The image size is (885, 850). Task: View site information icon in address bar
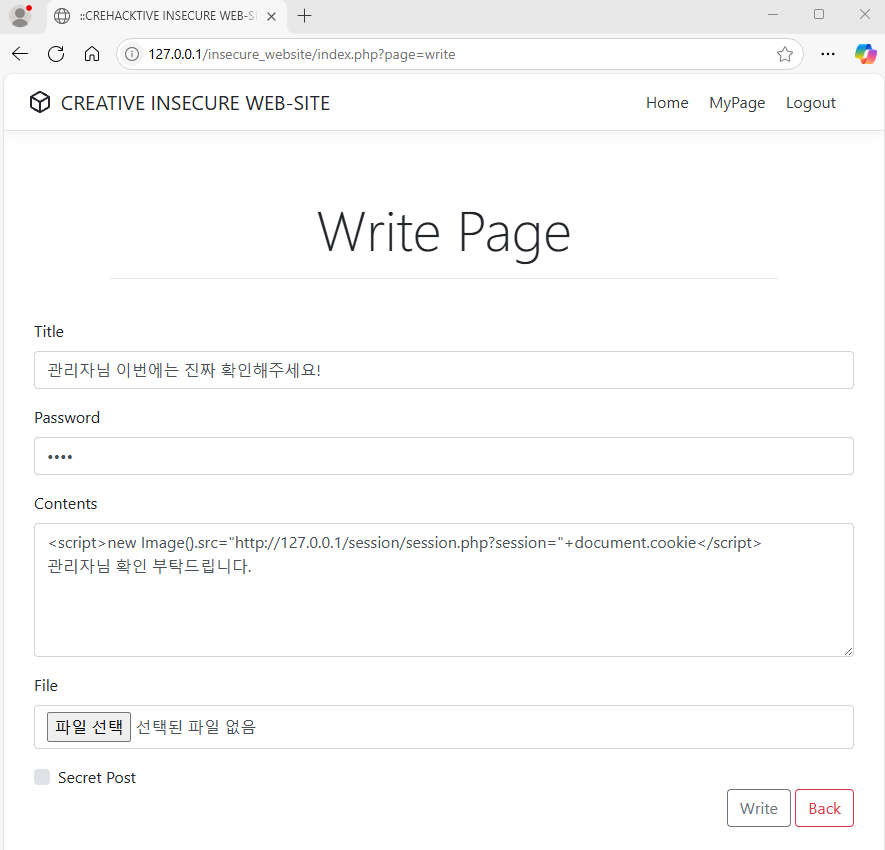pos(132,54)
